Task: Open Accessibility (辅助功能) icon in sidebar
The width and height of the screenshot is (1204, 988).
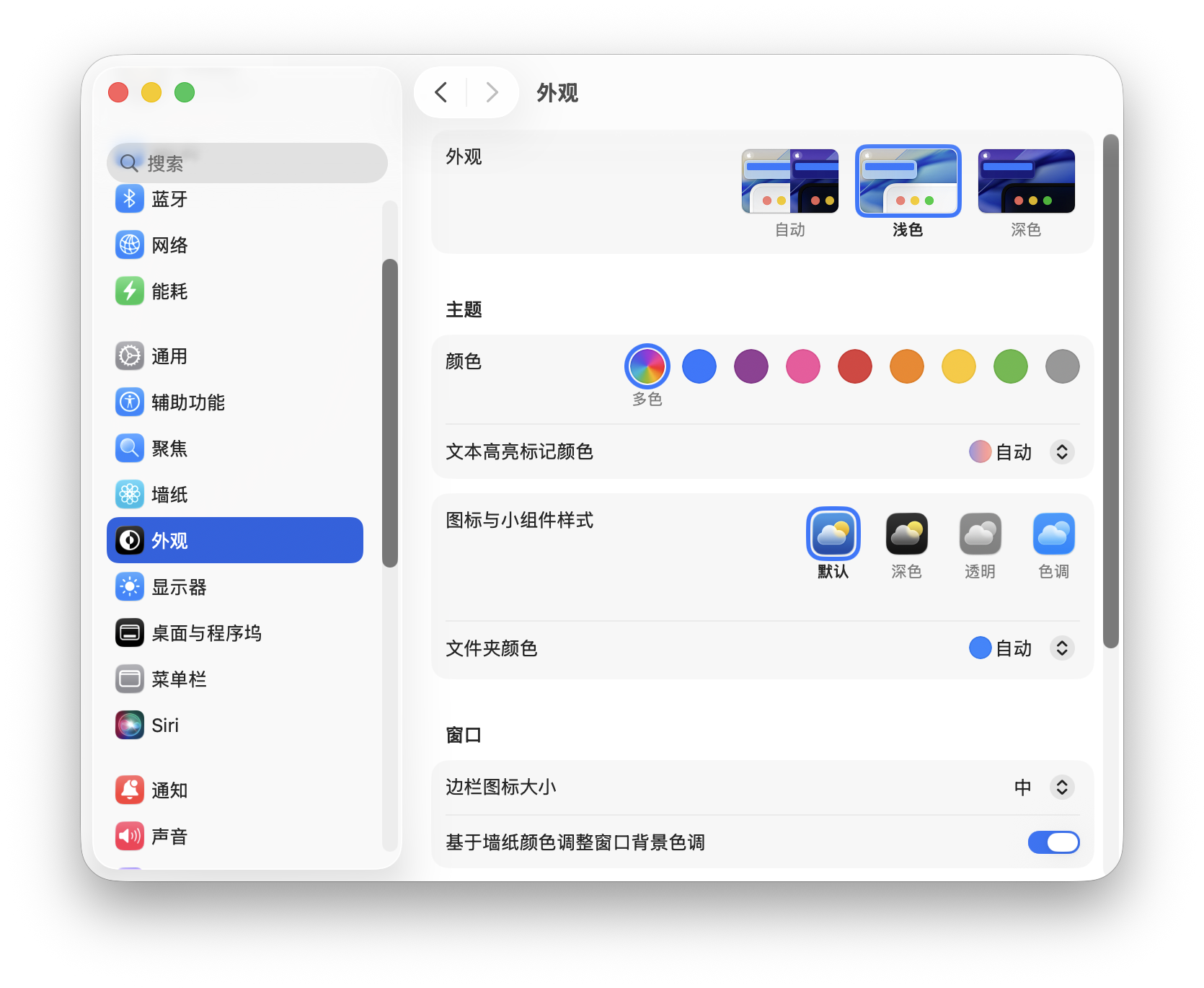Action: (x=130, y=402)
